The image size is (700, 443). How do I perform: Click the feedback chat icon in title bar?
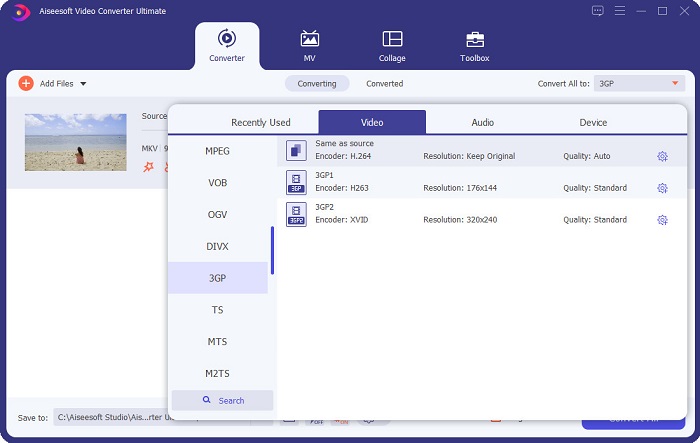(x=598, y=11)
